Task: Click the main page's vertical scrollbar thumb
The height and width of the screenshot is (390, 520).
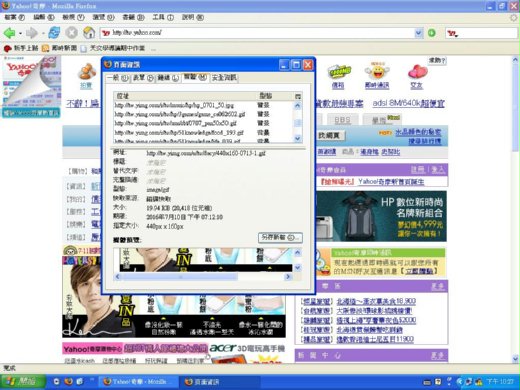Action: (x=516, y=108)
